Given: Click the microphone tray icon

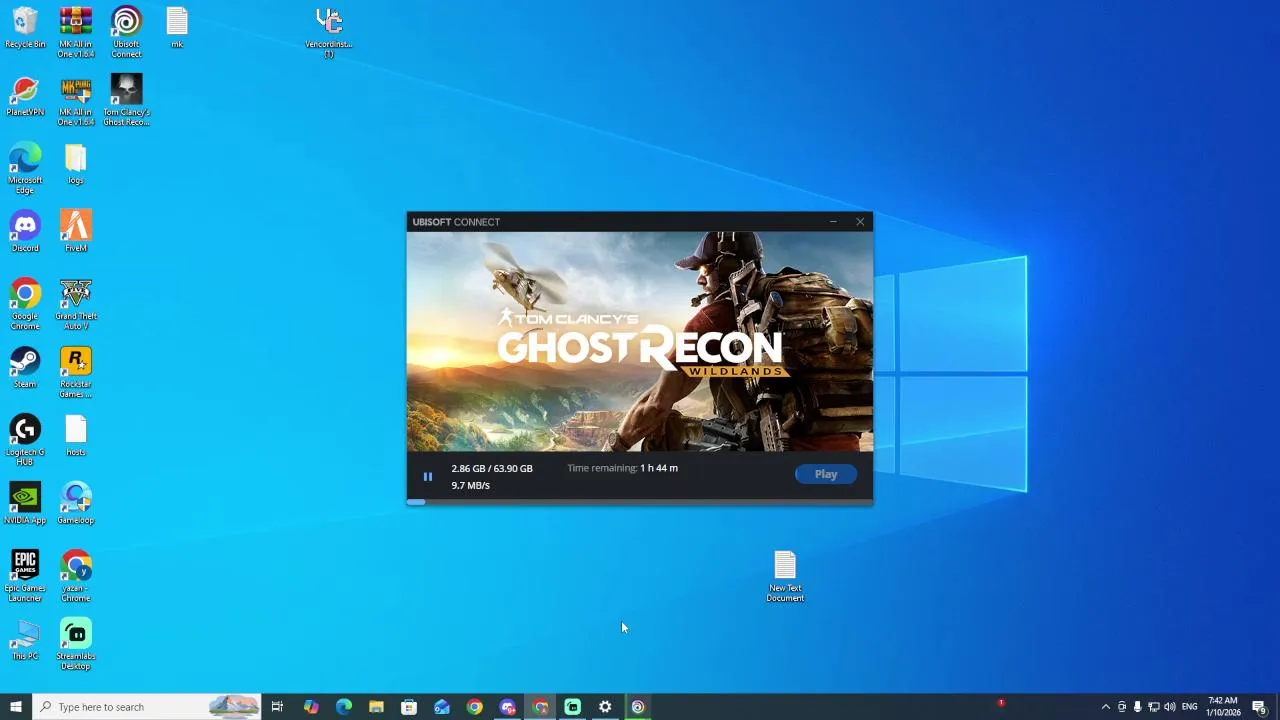Looking at the screenshot, I should [x=1137, y=707].
